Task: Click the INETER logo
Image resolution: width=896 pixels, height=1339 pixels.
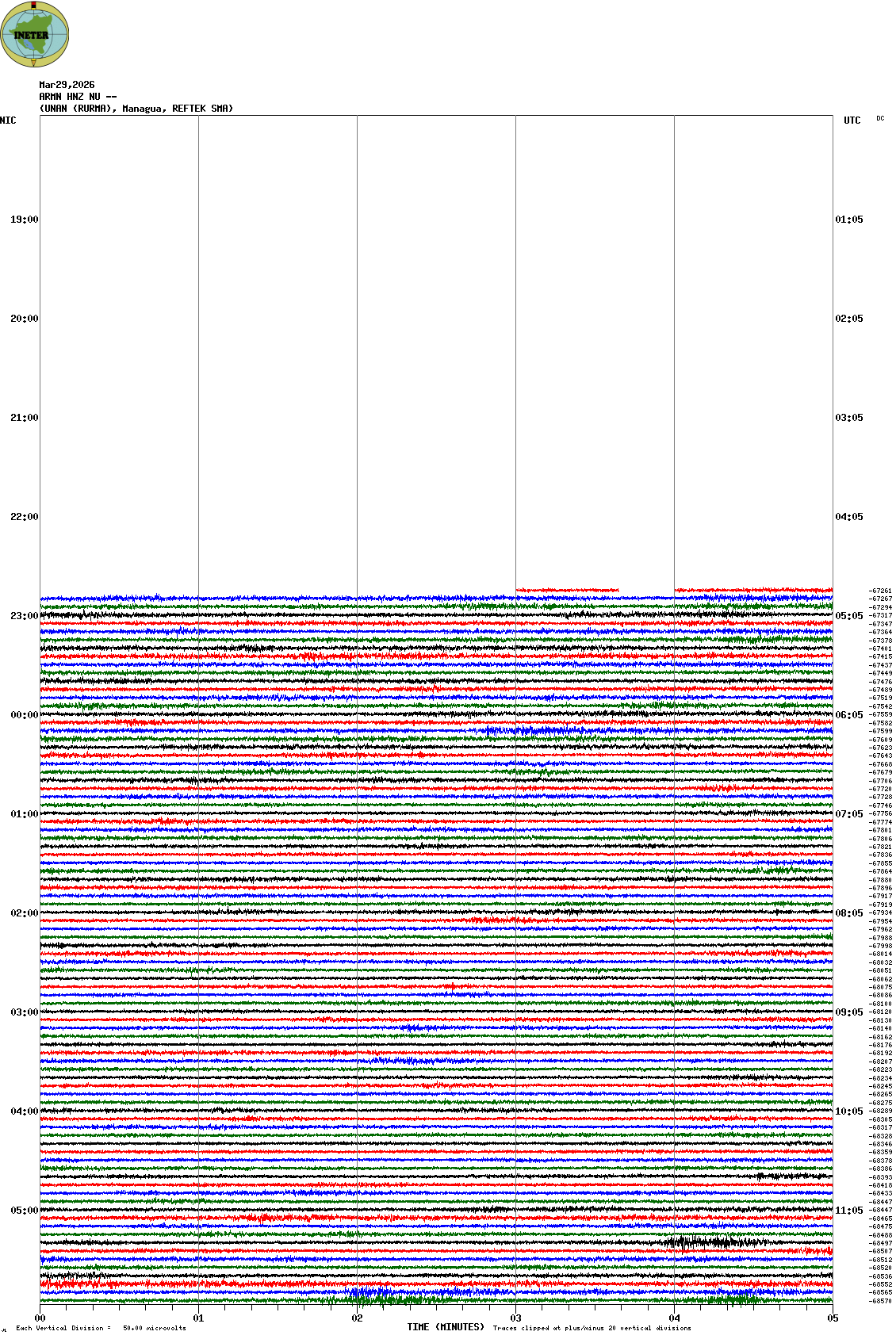Action: click(x=34, y=35)
